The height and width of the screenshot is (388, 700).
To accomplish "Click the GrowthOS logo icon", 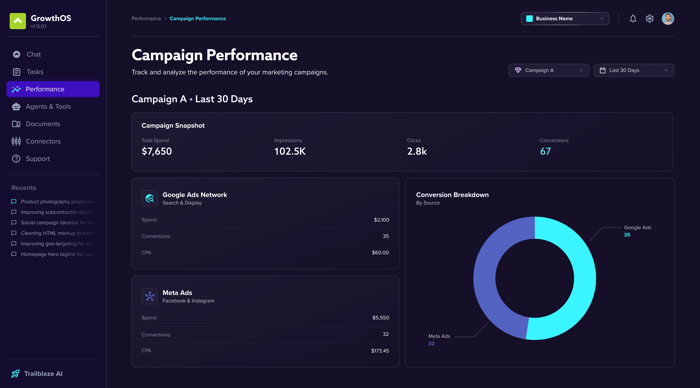I will tap(18, 21).
